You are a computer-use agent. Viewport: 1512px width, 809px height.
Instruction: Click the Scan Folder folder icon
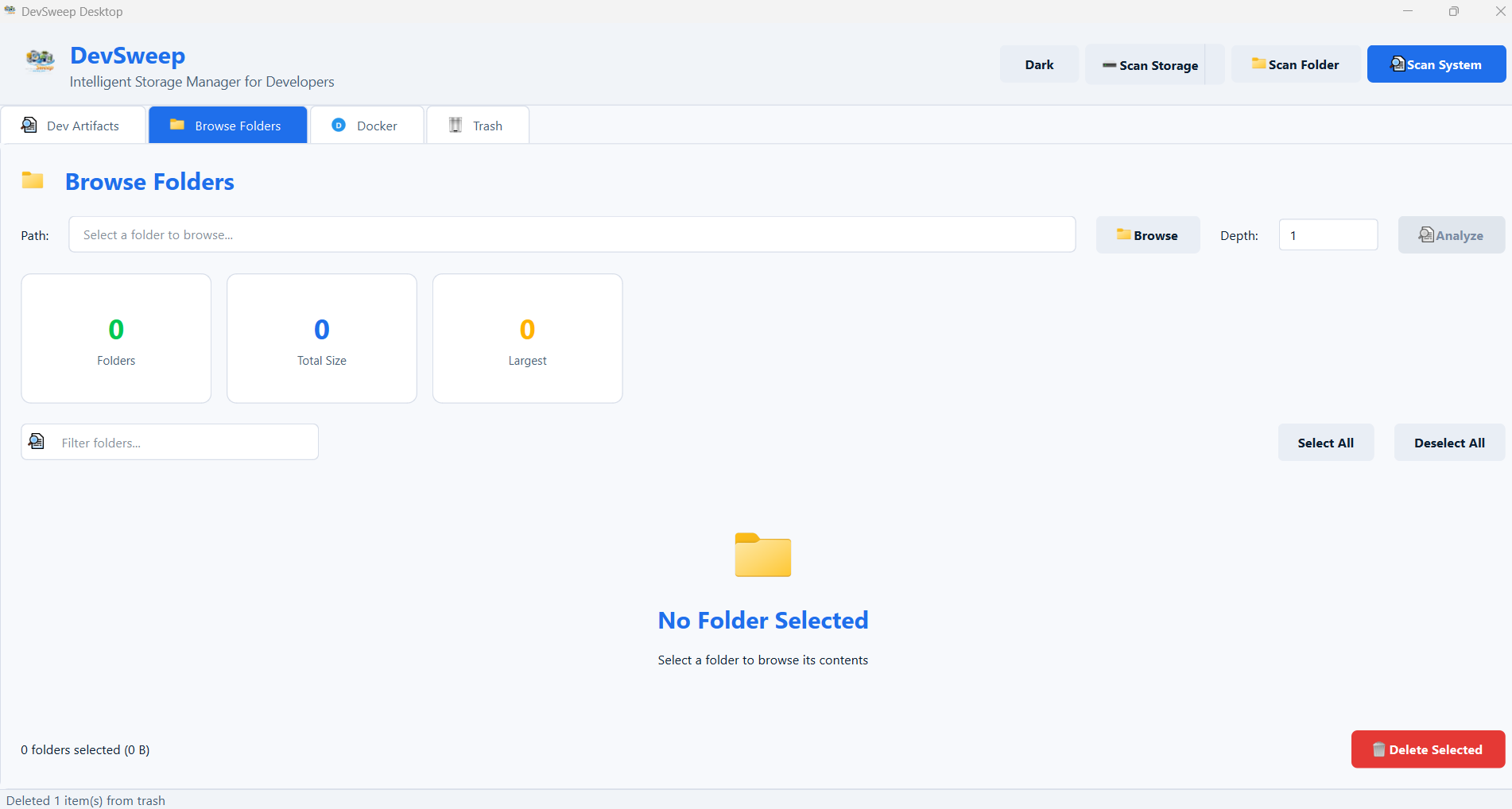1258,63
